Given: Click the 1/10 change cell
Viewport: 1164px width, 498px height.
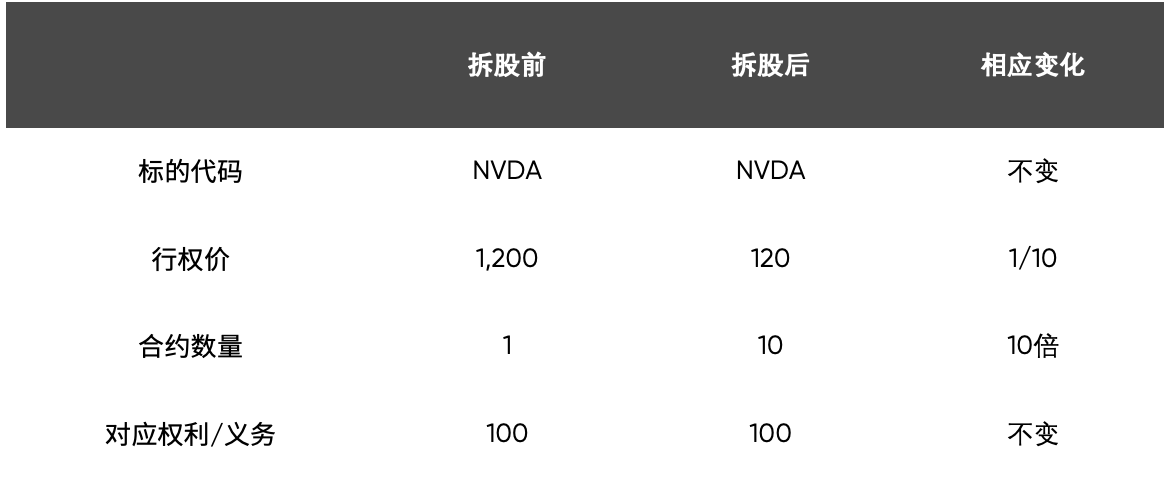Looking at the screenshot, I should click(x=1032, y=258).
